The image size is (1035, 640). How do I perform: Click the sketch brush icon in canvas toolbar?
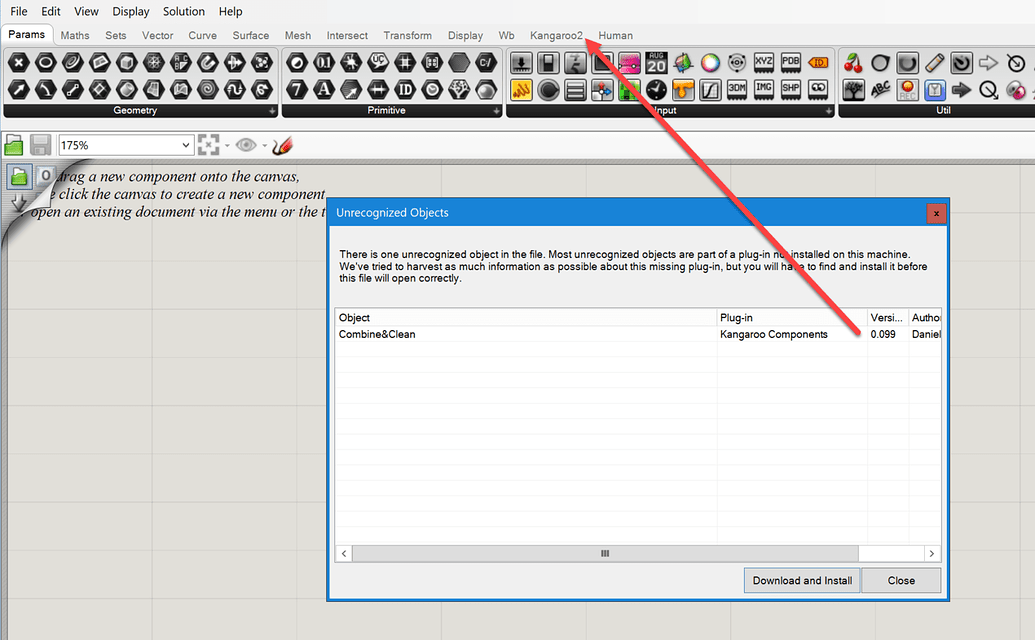click(282, 144)
